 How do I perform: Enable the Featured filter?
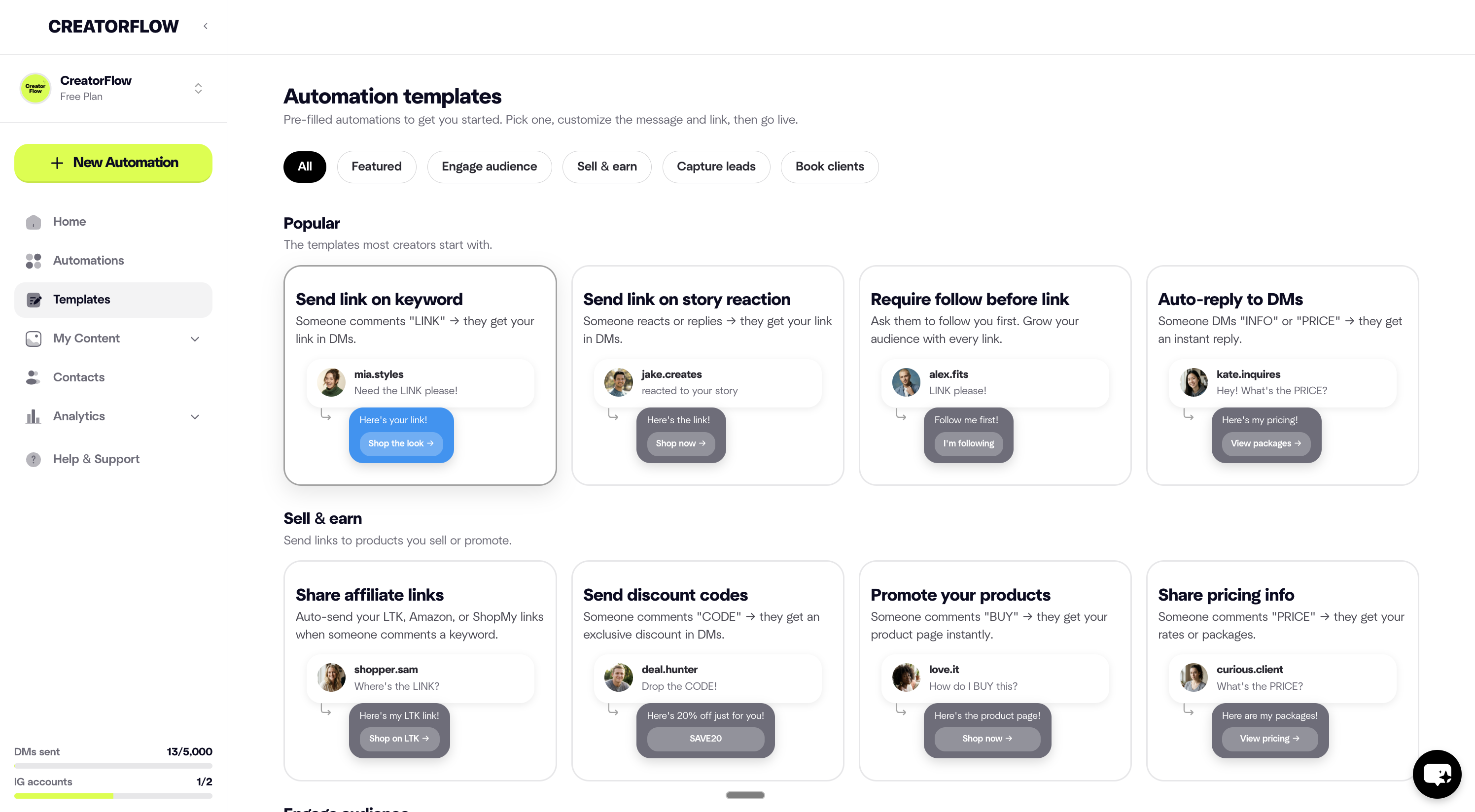[x=377, y=167]
